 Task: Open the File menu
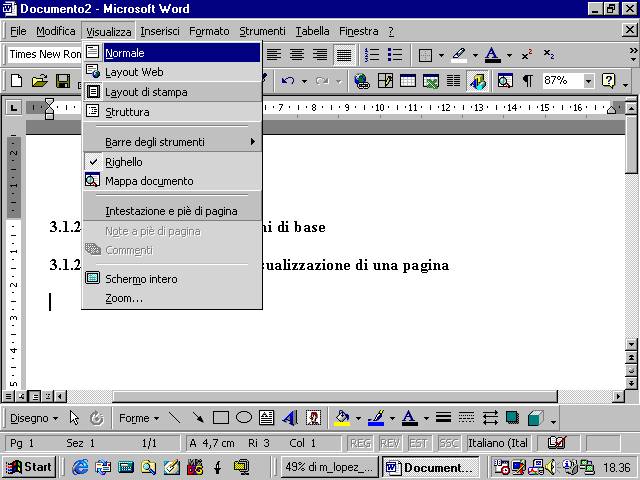pyautogui.click(x=18, y=31)
